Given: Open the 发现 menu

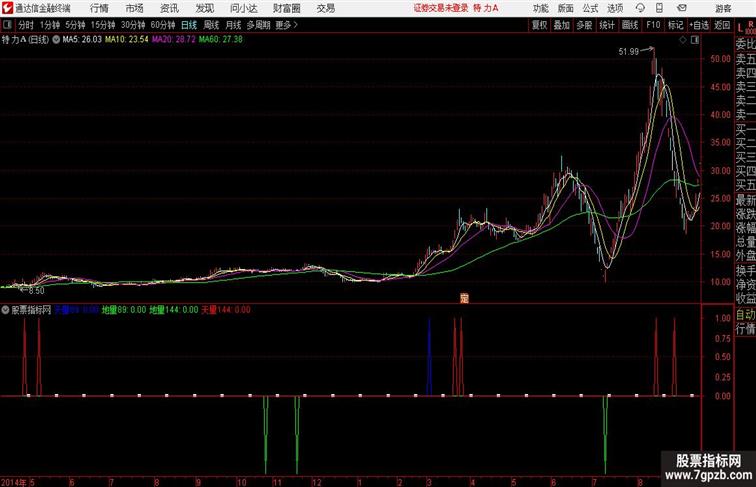Looking at the screenshot, I should (205, 8).
